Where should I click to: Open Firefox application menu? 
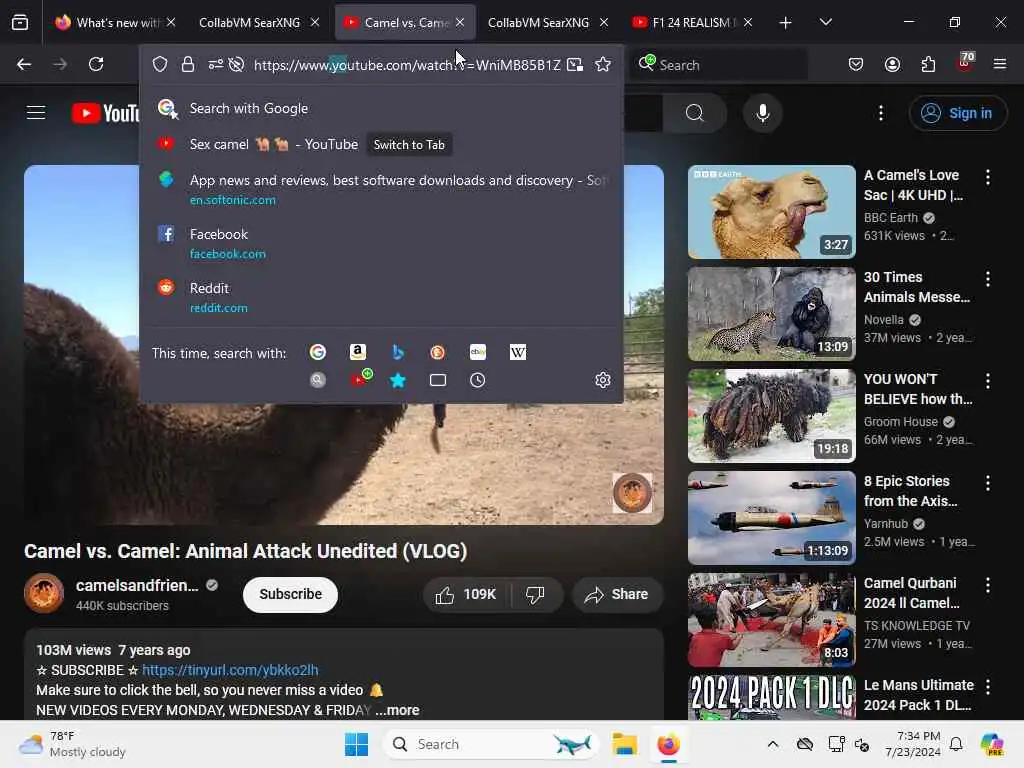(1000, 64)
